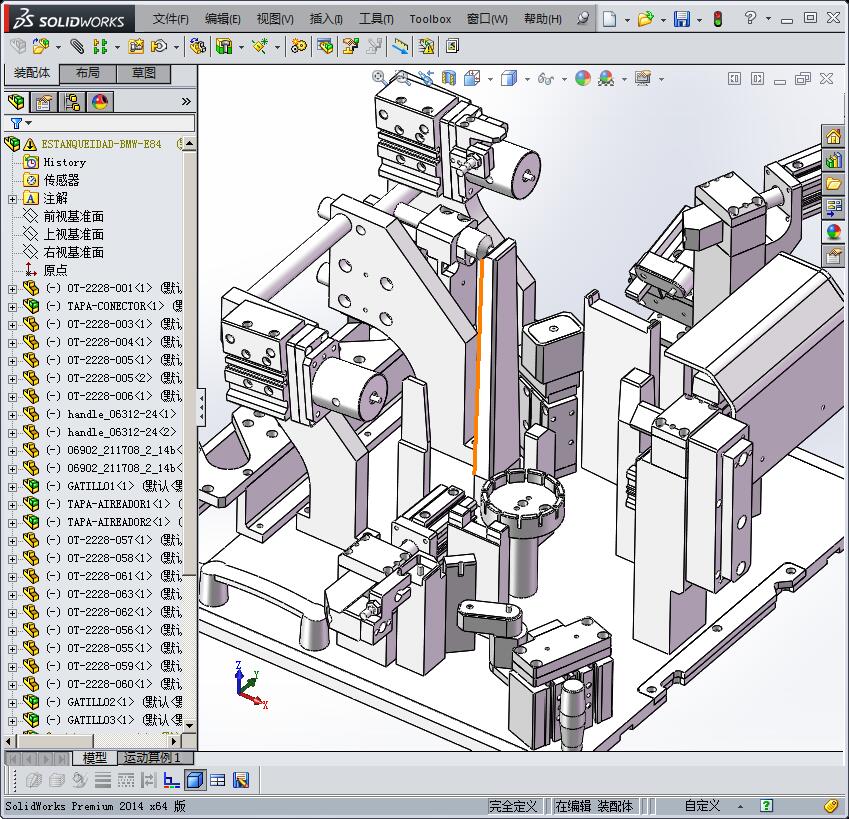Switch to the 运动算例 1 tab
Viewport: 849px width, 819px height.
[152, 758]
